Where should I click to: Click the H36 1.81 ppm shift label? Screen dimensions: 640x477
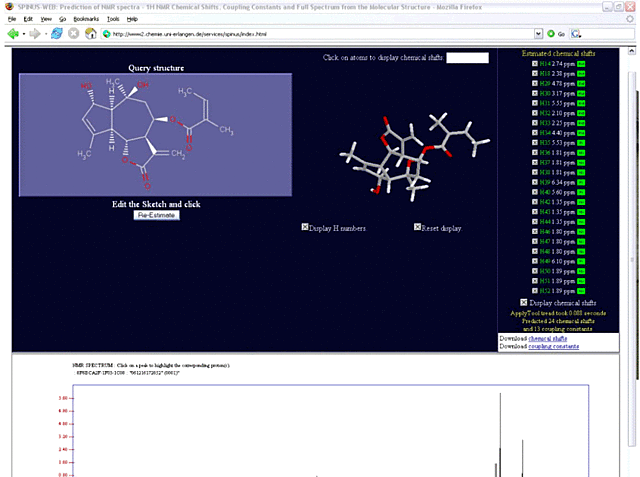(557, 153)
